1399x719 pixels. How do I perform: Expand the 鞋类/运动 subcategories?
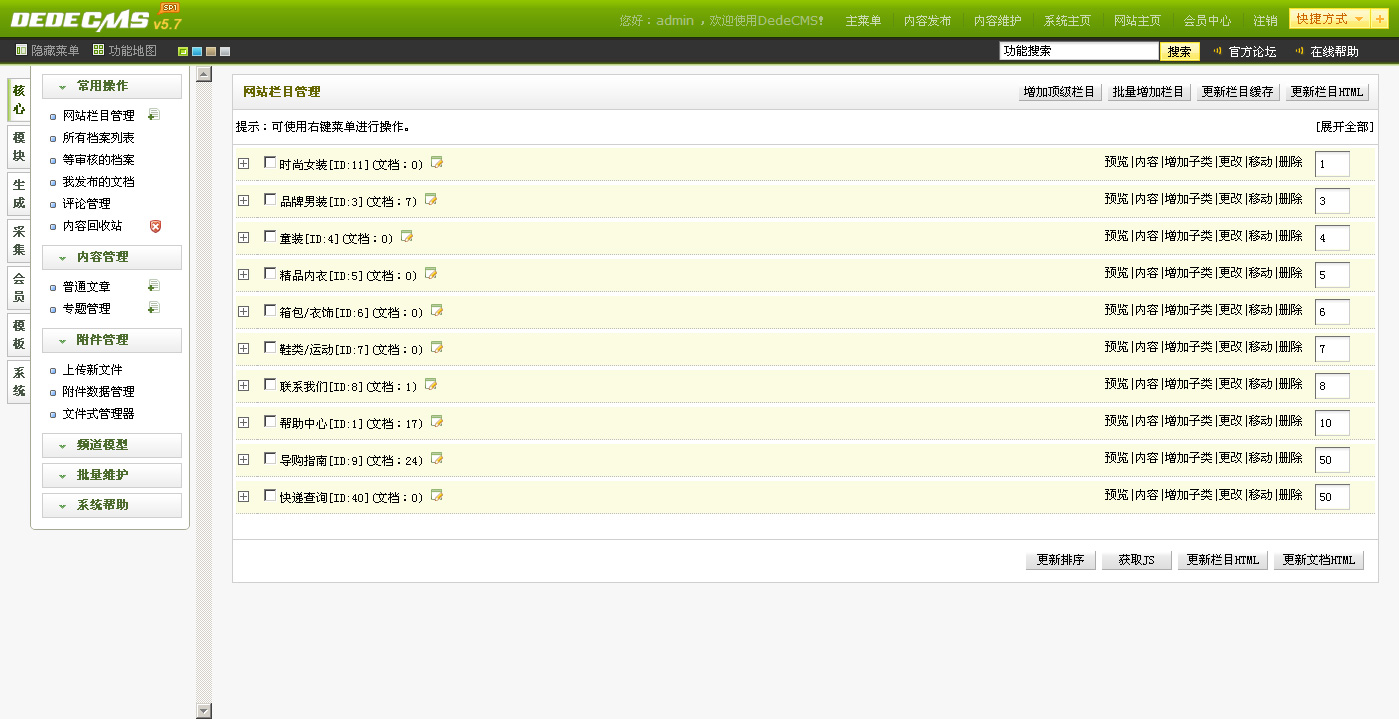(244, 348)
